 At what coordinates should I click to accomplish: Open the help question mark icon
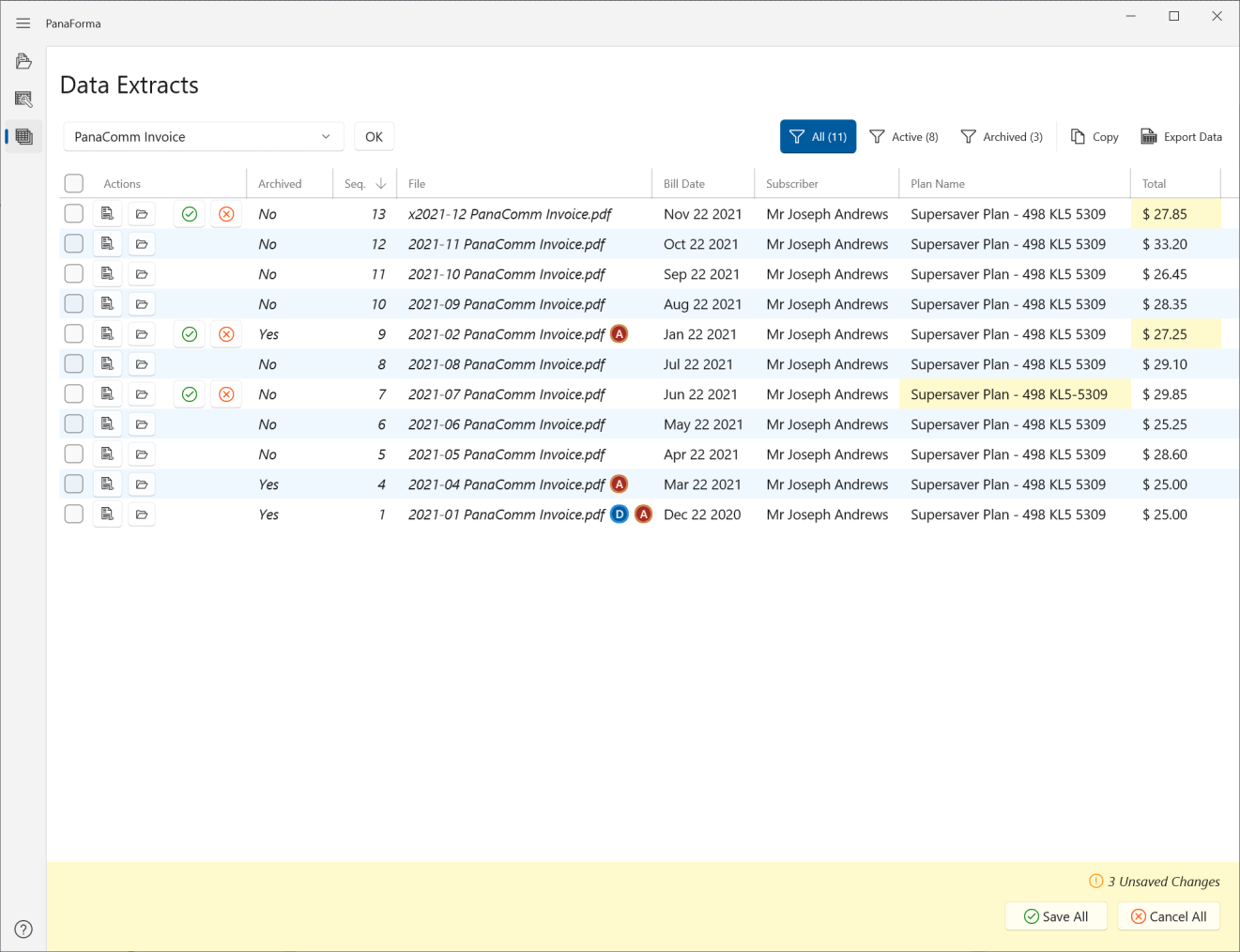pyautogui.click(x=23, y=929)
